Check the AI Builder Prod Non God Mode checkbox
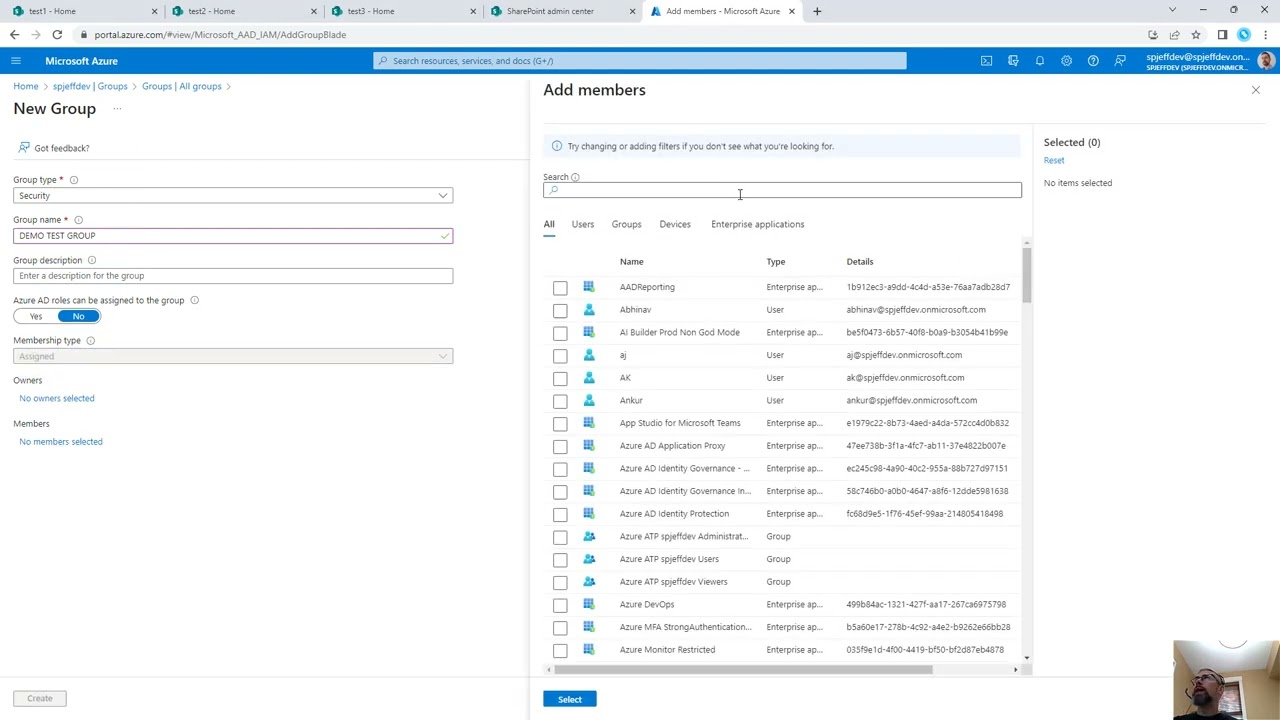This screenshot has height=720, width=1280. click(560, 333)
